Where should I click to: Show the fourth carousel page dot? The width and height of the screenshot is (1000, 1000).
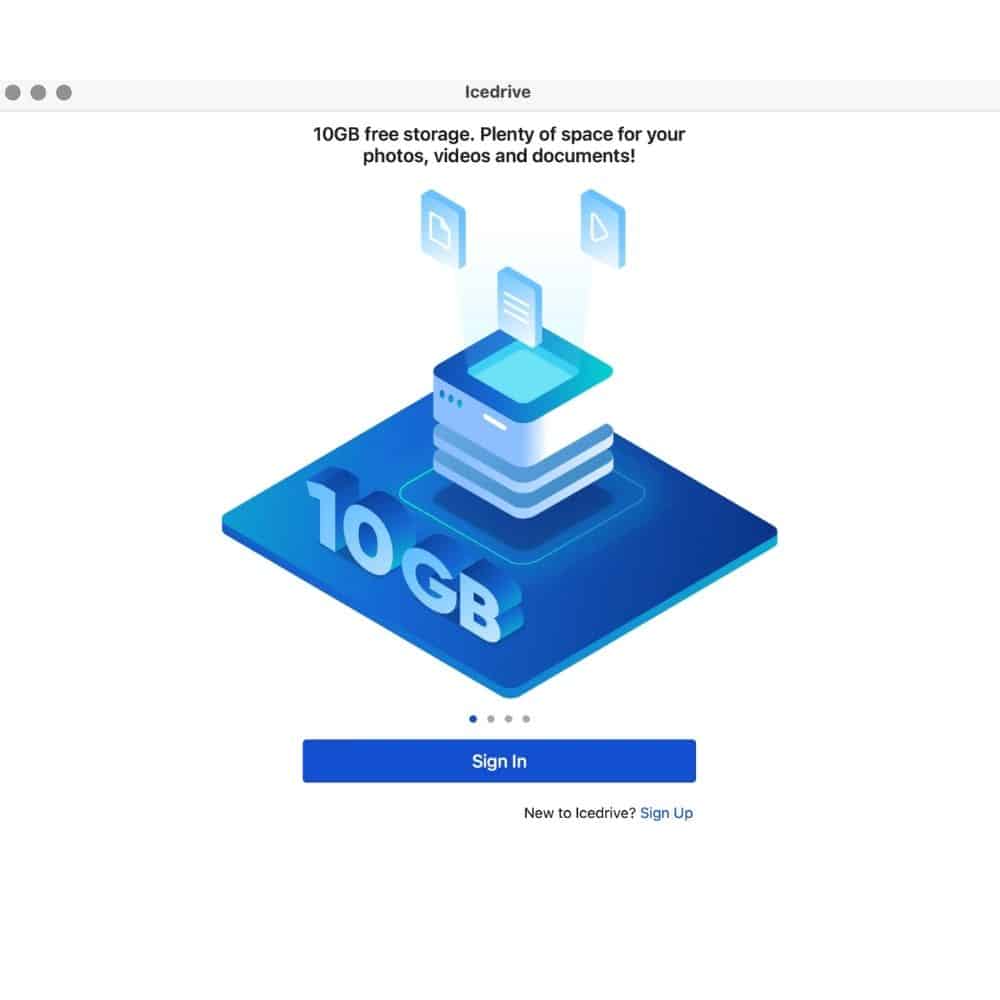click(526, 719)
